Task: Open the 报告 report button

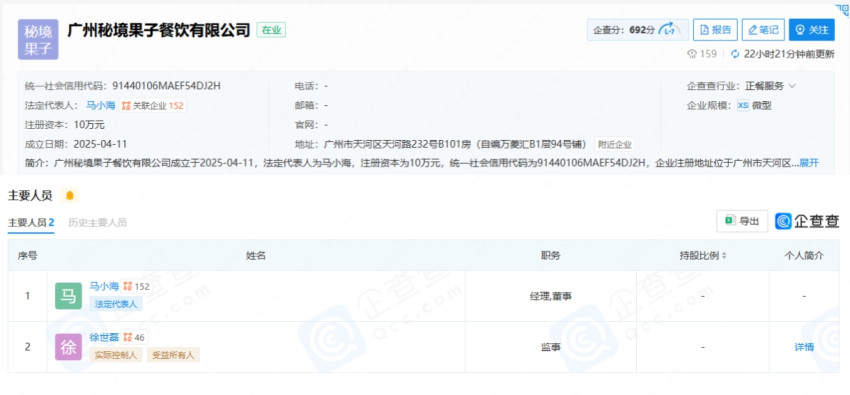Action: click(715, 30)
